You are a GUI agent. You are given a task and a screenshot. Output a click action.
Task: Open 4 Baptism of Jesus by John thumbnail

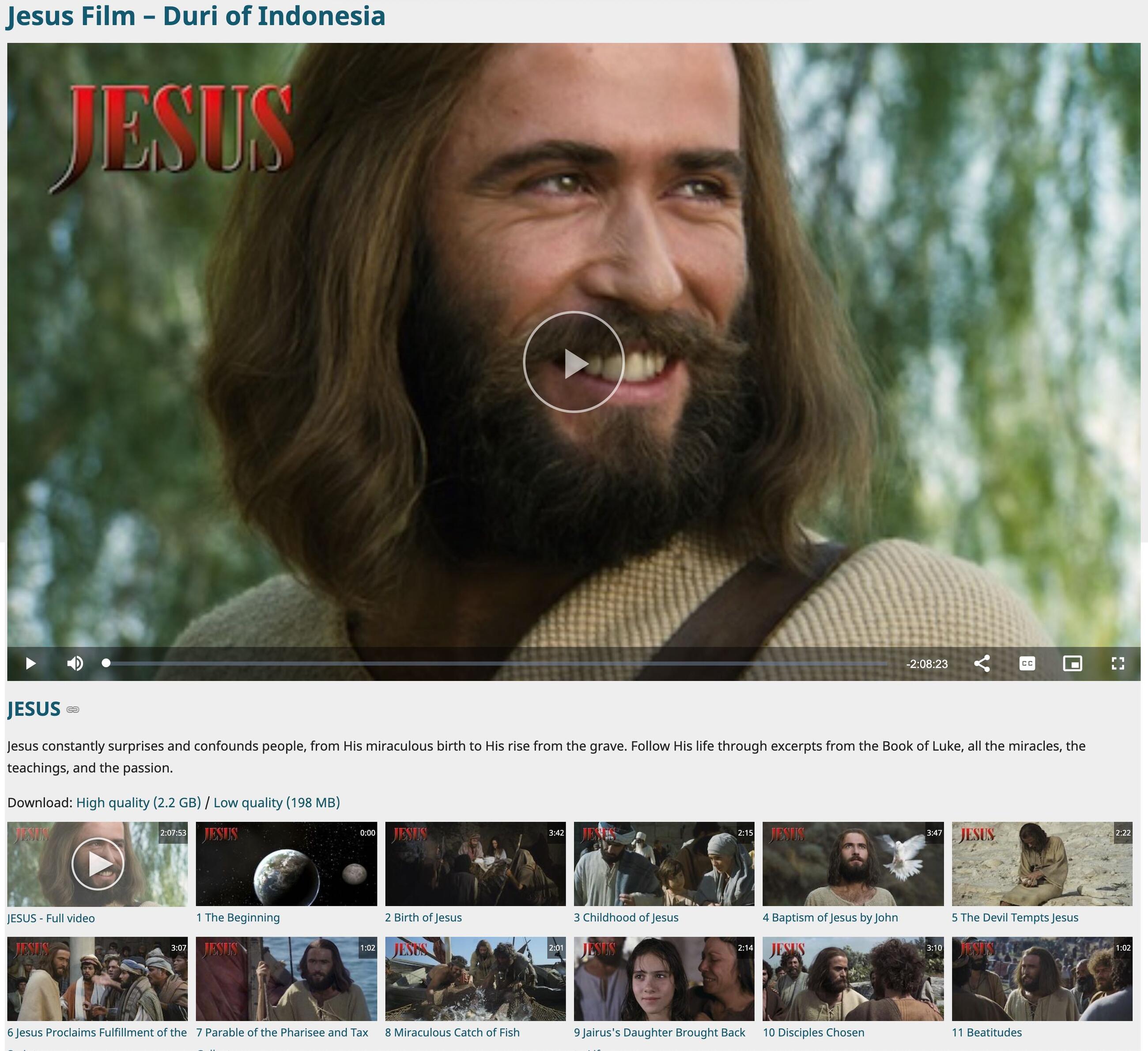[x=853, y=864]
